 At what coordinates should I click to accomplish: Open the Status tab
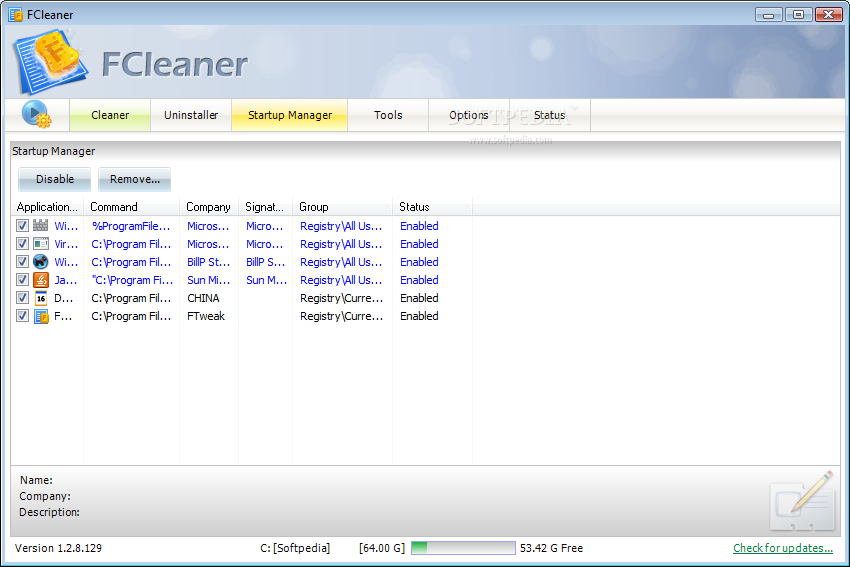point(550,115)
